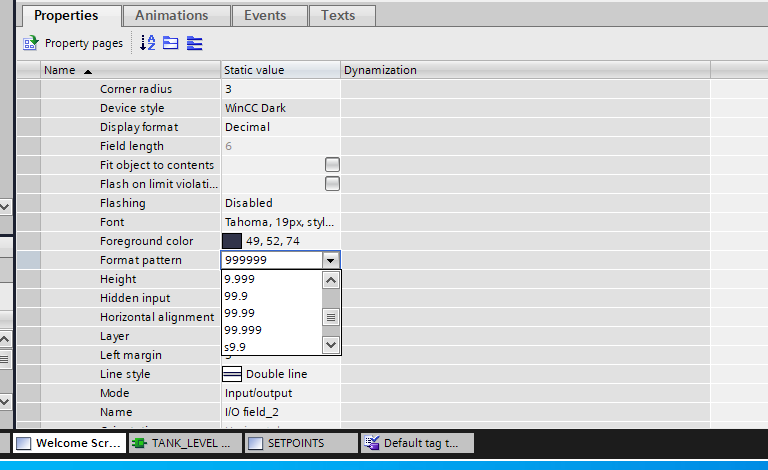Choose 99.99 from the format list

240,313
